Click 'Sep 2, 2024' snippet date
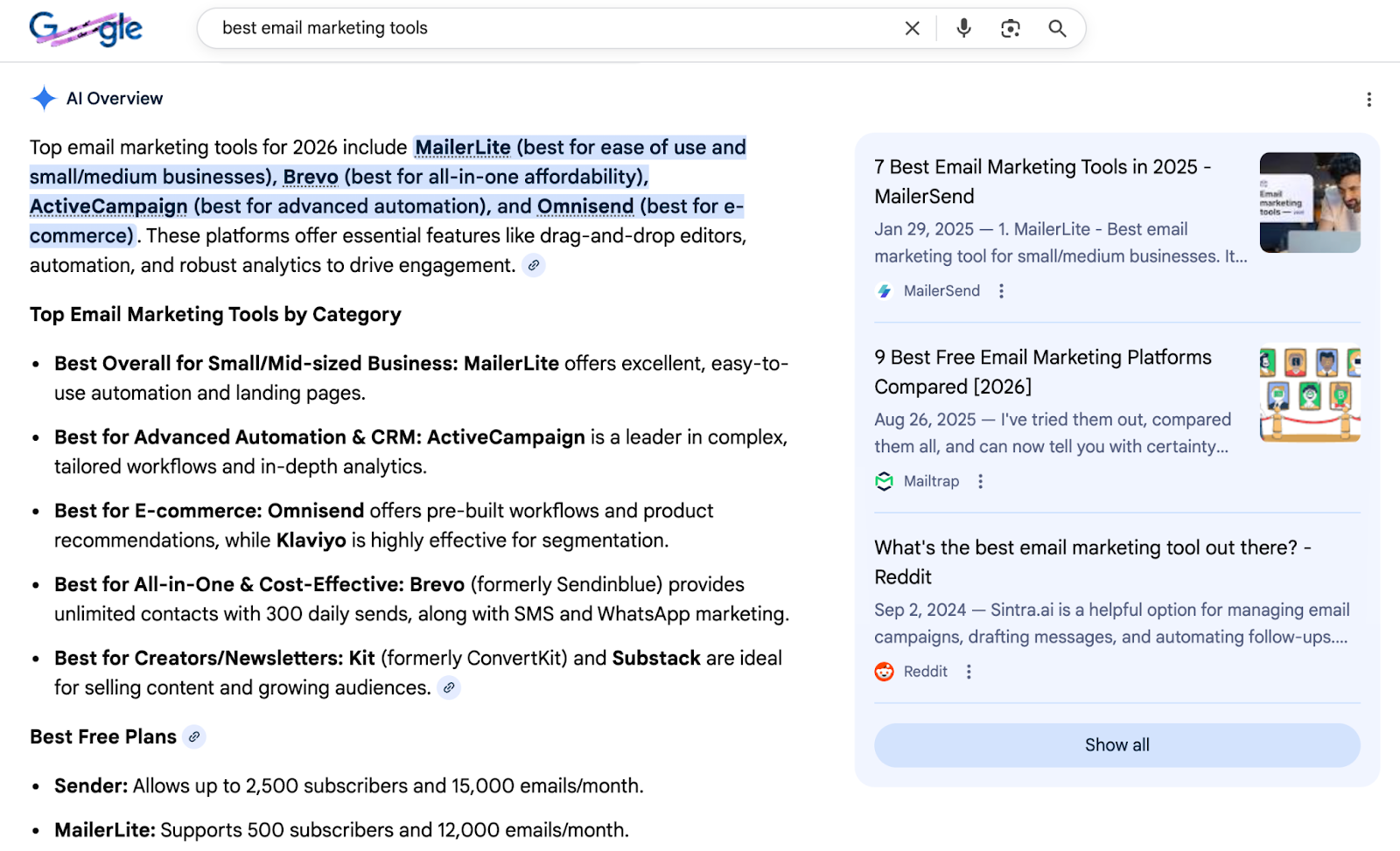The width and height of the screenshot is (1400, 851). [x=920, y=610]
